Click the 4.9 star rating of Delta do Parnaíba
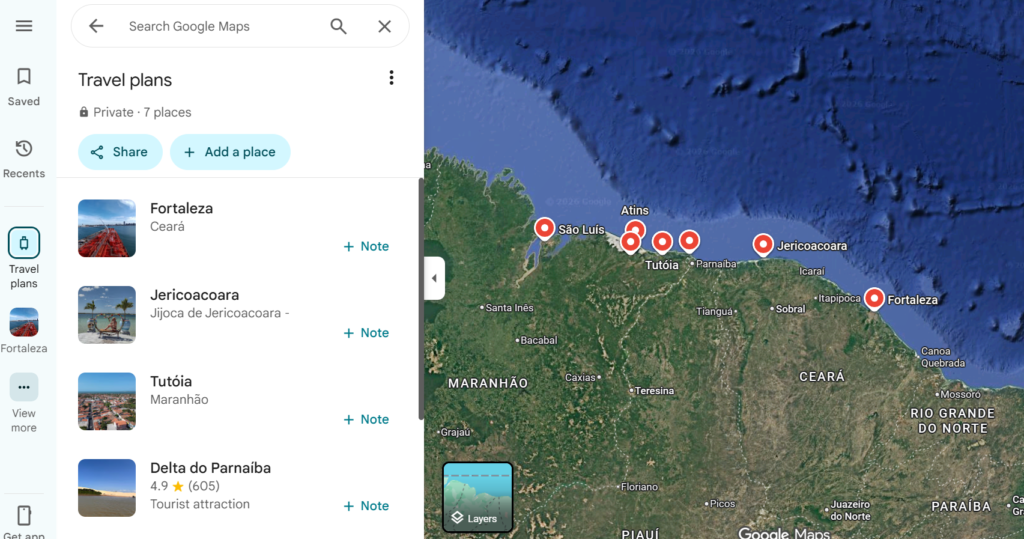This screenshot has width=1024, height=539. tap(185, 486)
